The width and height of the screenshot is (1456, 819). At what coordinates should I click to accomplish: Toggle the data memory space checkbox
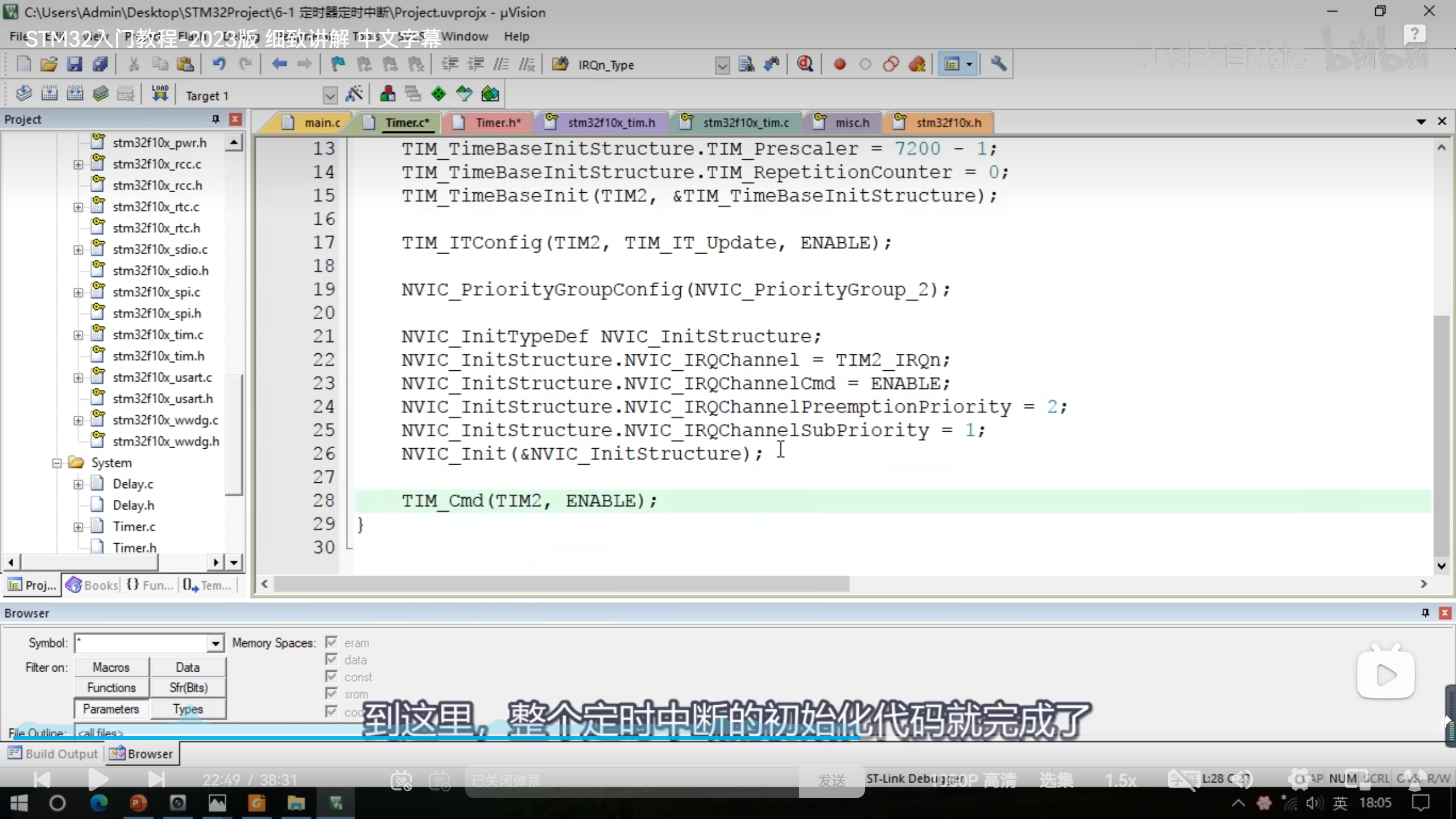(x=332, y=660)
